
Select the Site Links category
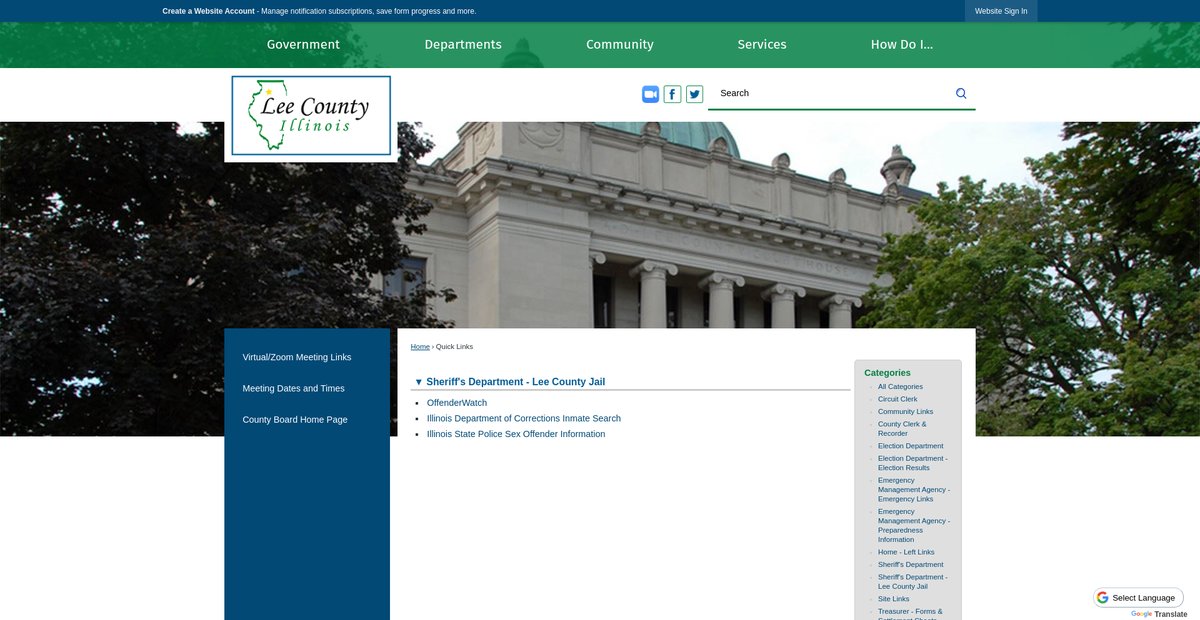pyautogui.click(x=894, y=599)
